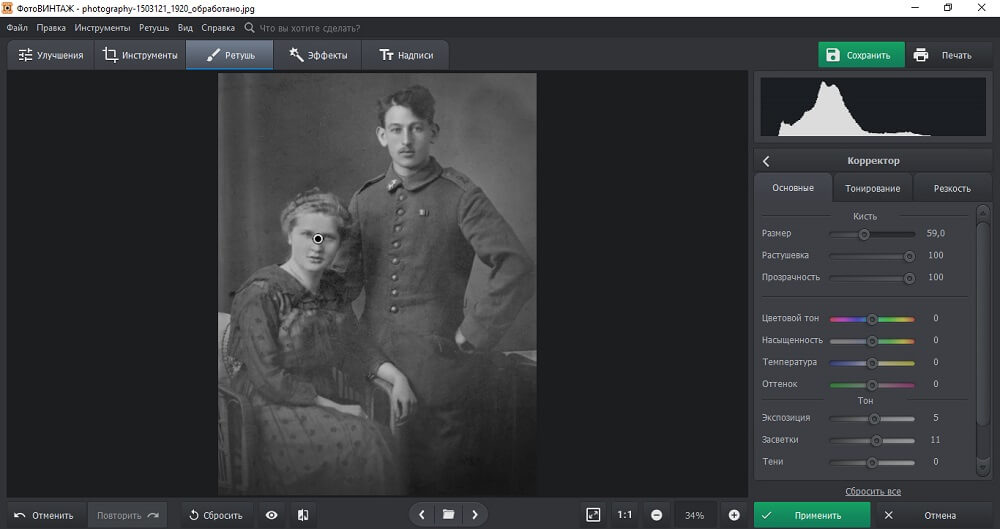Switch to the Ретушь tab
Screen dimensions: 1000x529
[x=230, y=55]
